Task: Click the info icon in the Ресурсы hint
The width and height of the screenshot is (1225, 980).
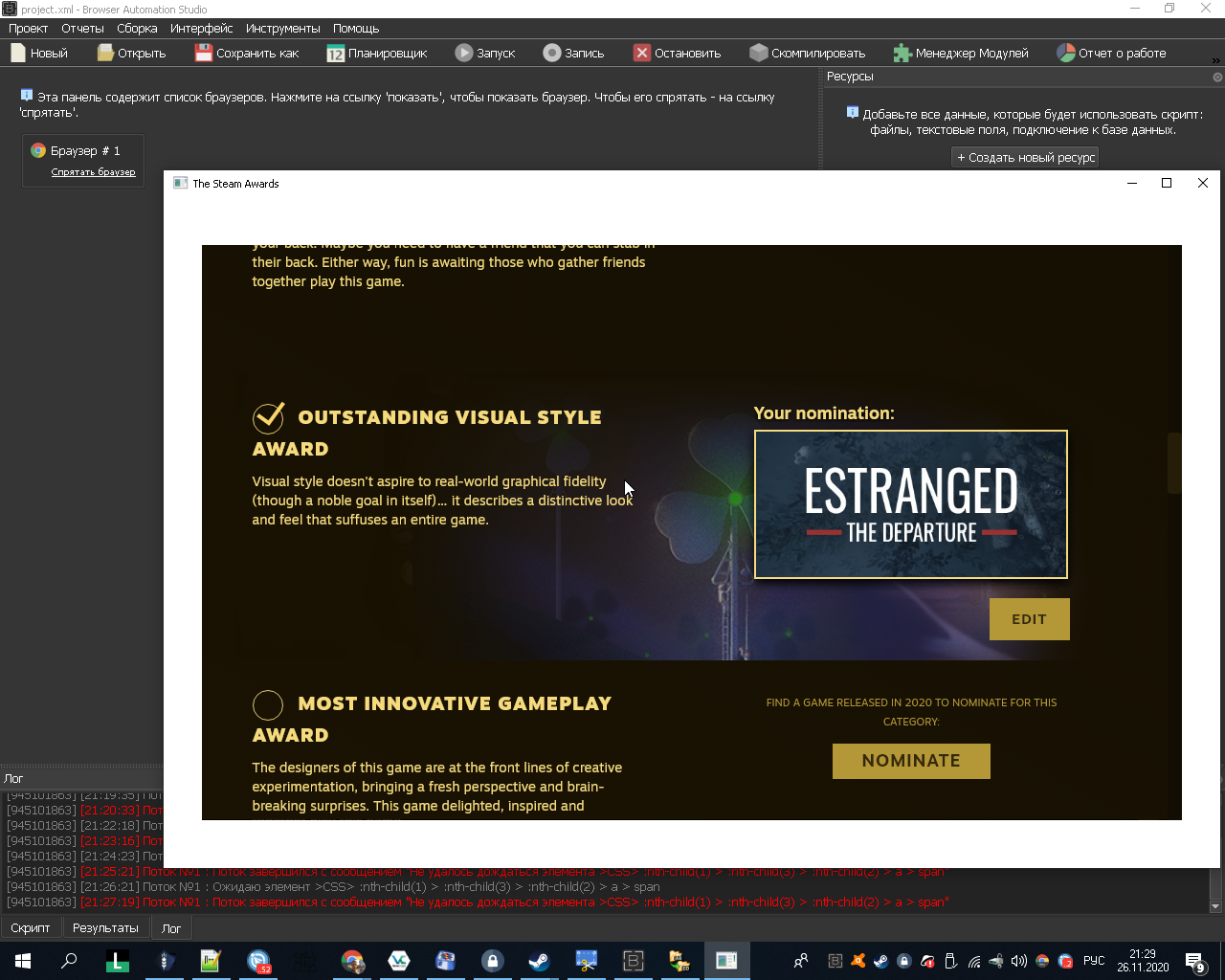Action: [x=853, y=112]
